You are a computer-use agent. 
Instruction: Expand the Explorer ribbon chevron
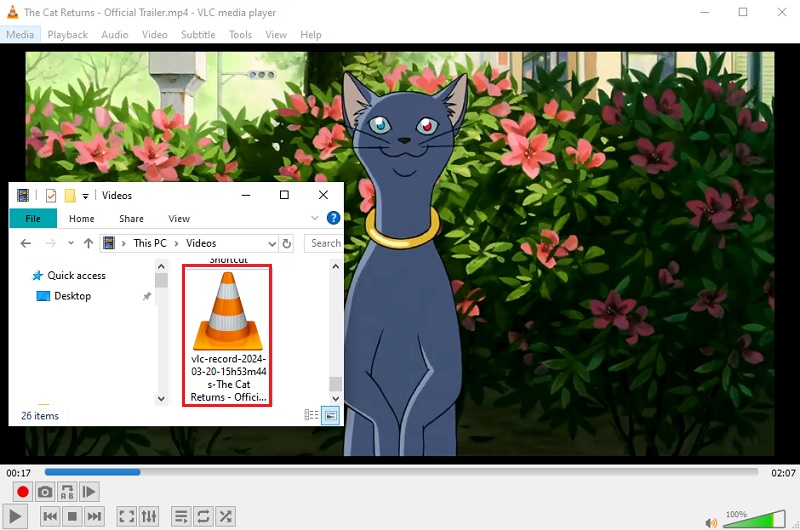(x=316, y=218)
